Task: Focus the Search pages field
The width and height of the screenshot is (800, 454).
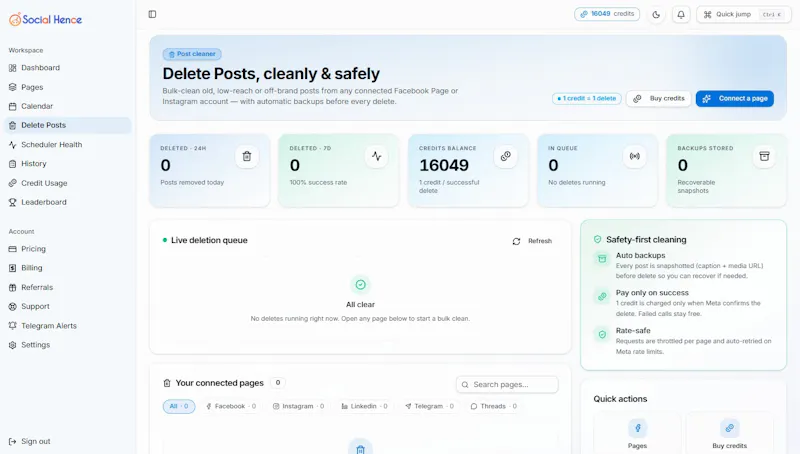Action: coord(507,385)
